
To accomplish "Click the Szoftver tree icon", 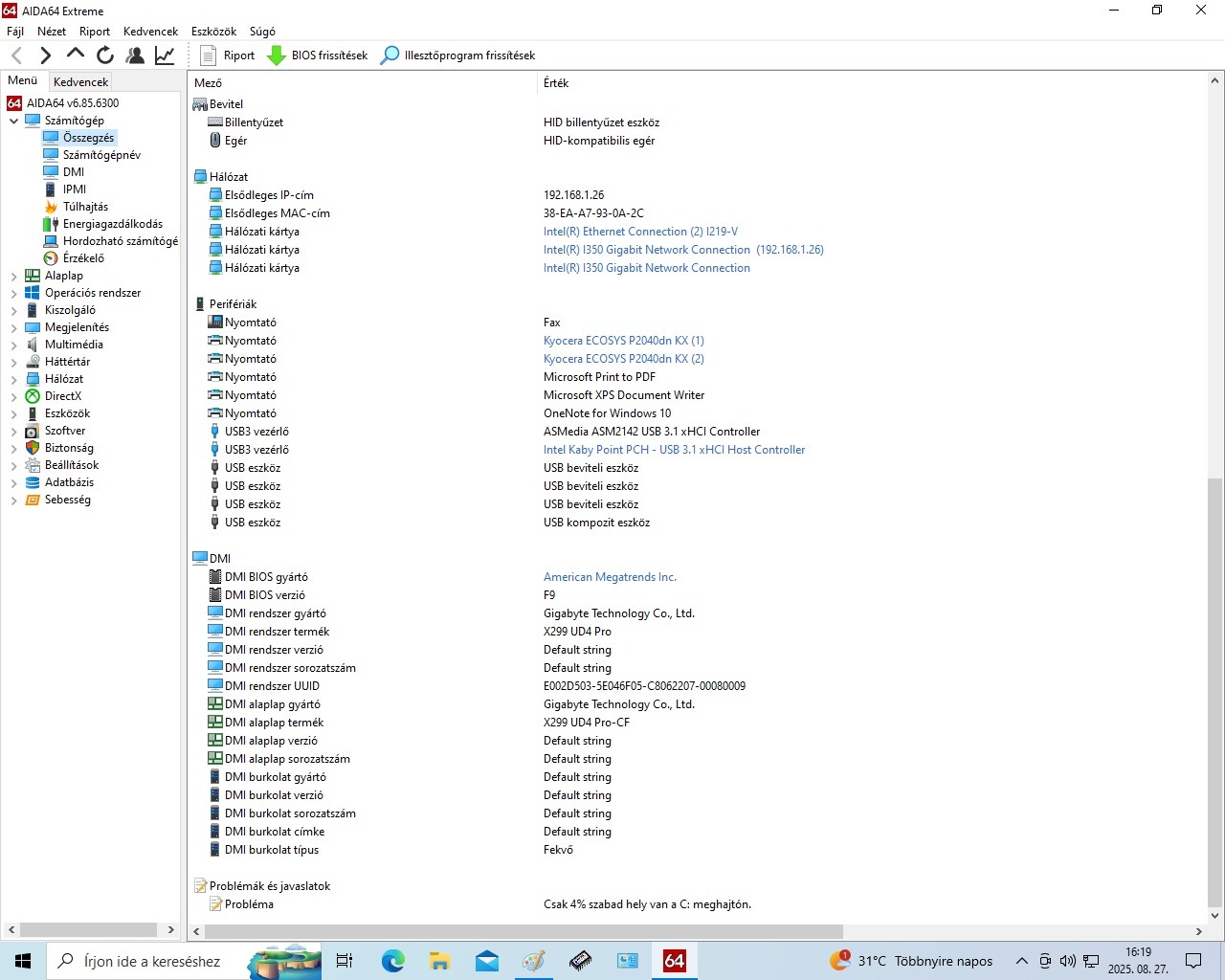I will pyautogui.click(x=33, y=431).
